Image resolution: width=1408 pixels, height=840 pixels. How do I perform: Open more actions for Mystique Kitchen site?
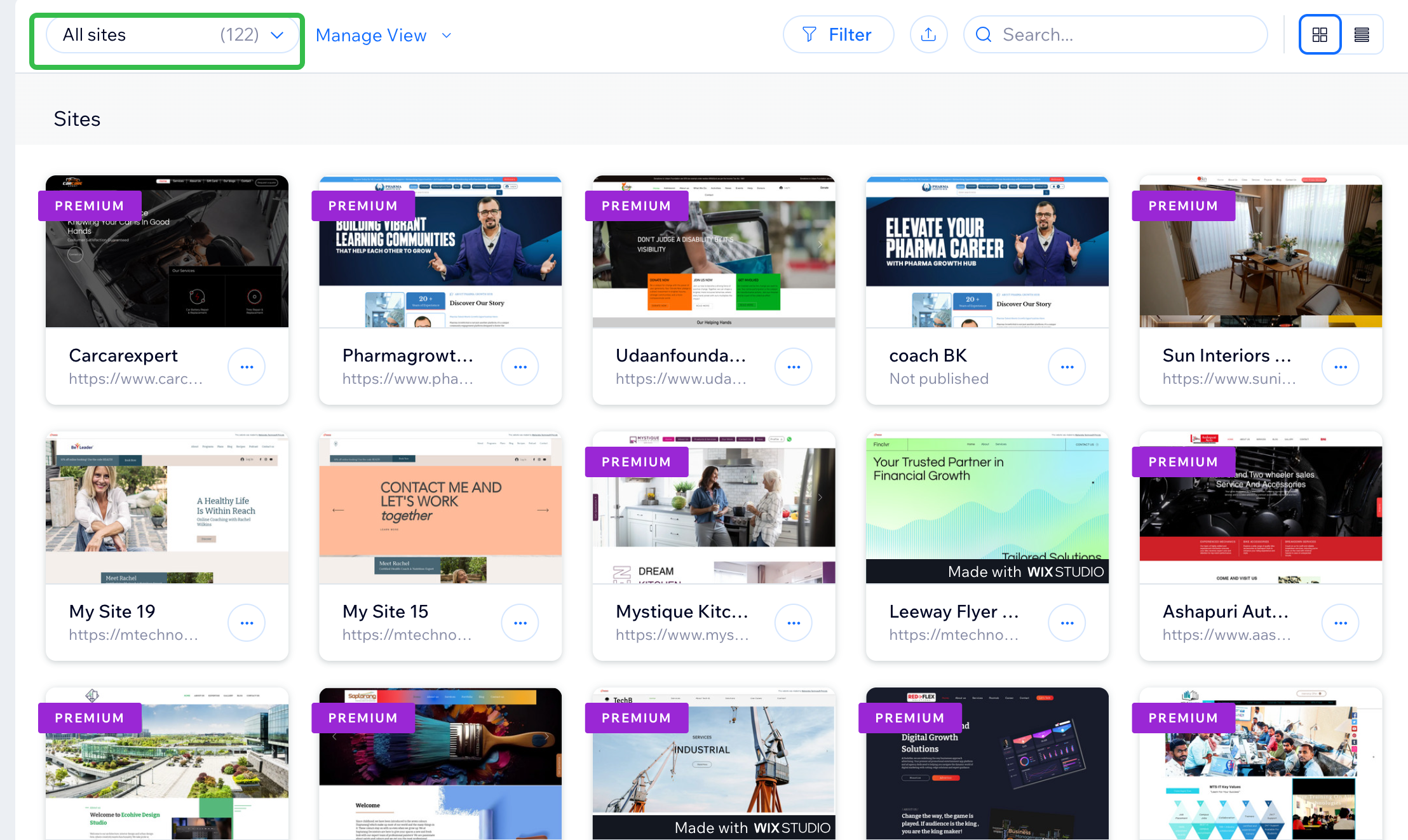pos(793,623)
